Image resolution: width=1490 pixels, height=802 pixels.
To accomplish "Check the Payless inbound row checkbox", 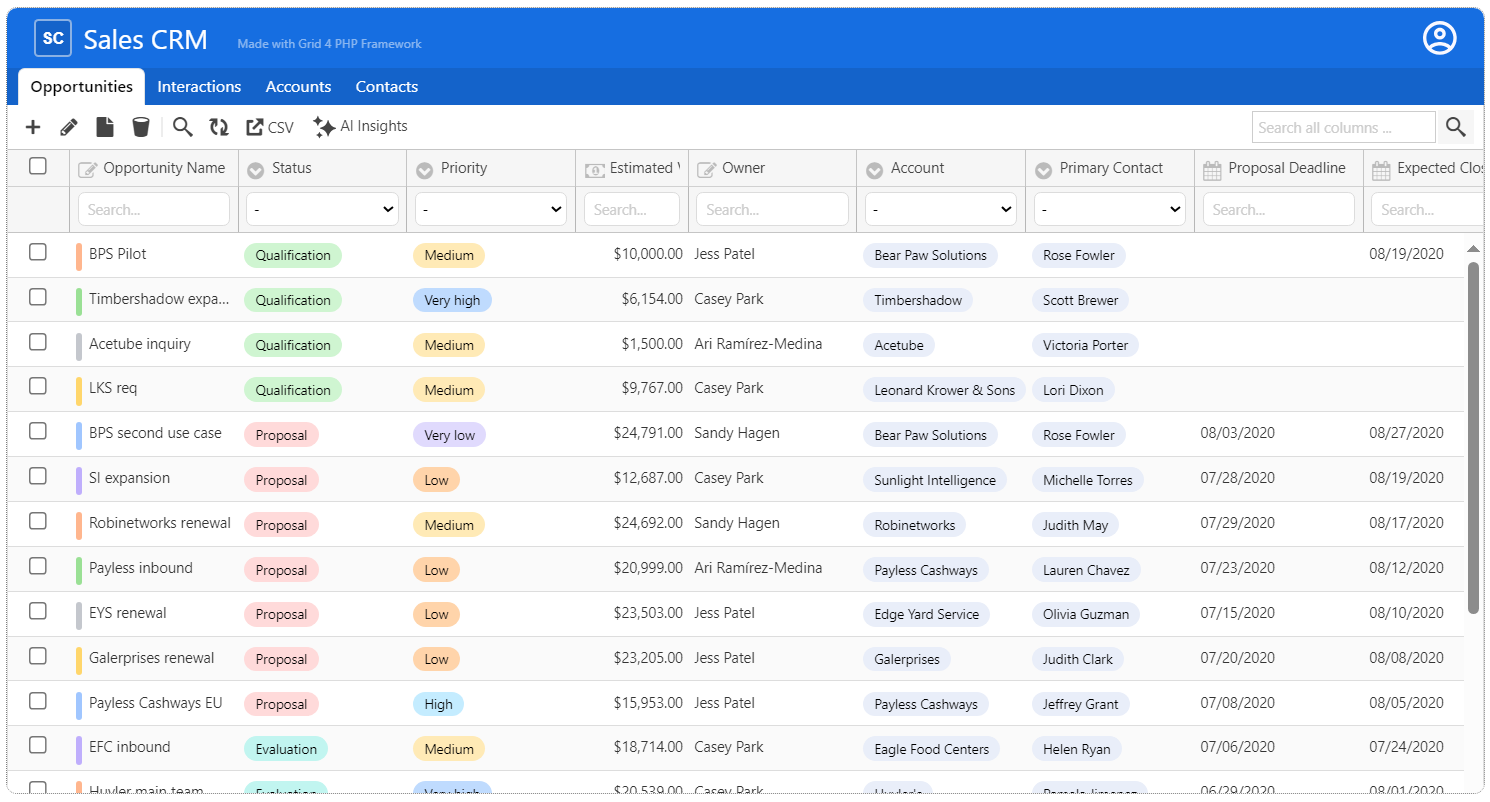I will [x=38, y=566].
